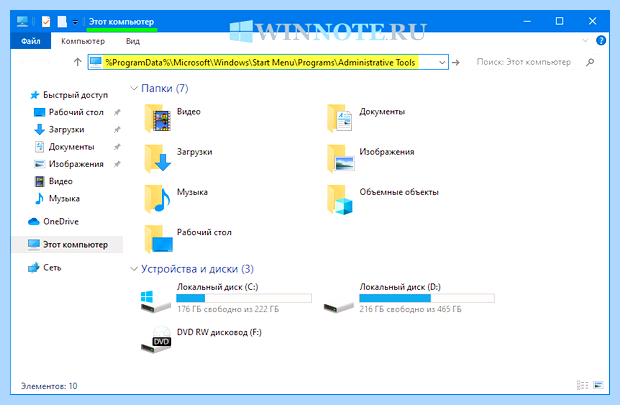Screen dimensions: 620x405
Task: Click the computer icon inside address bar
Action: pyautogui.click(x=96, y=62)
